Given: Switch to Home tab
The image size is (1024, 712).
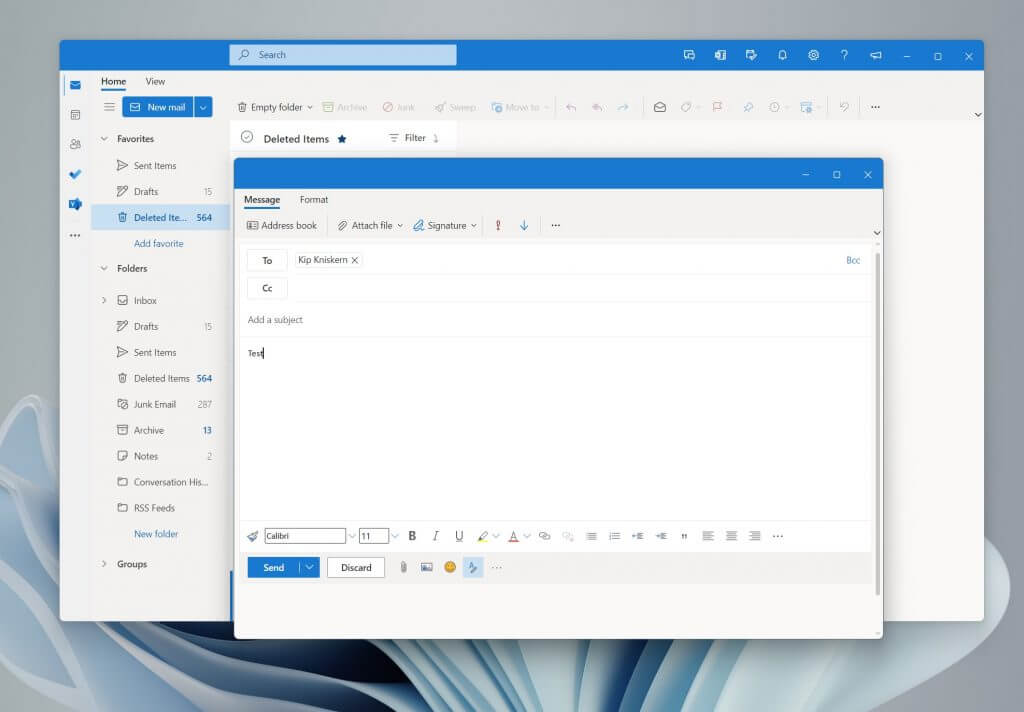Looking at the screenshot, I should point(114,82).
